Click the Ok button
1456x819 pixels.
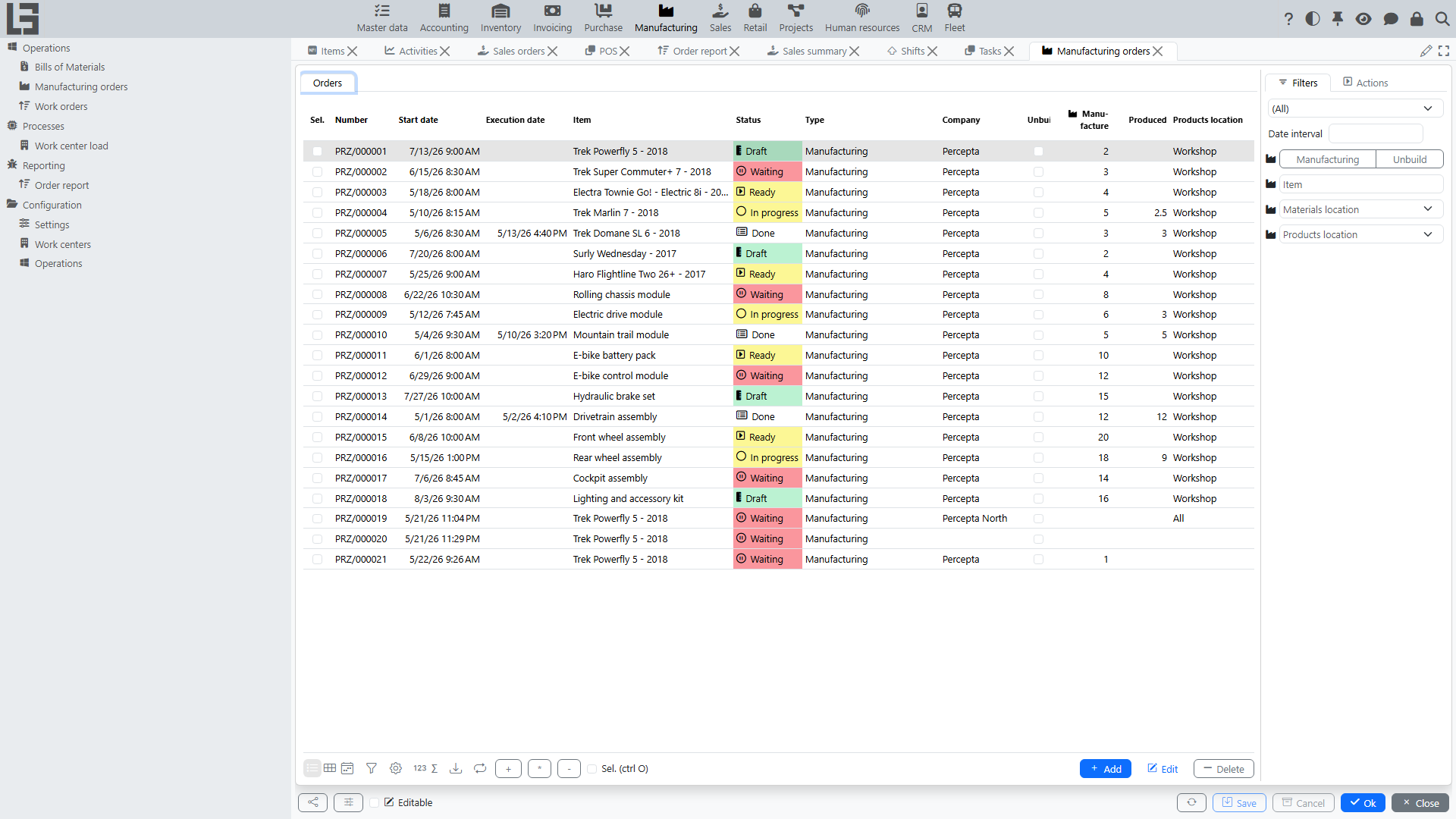pos(1363,803)
